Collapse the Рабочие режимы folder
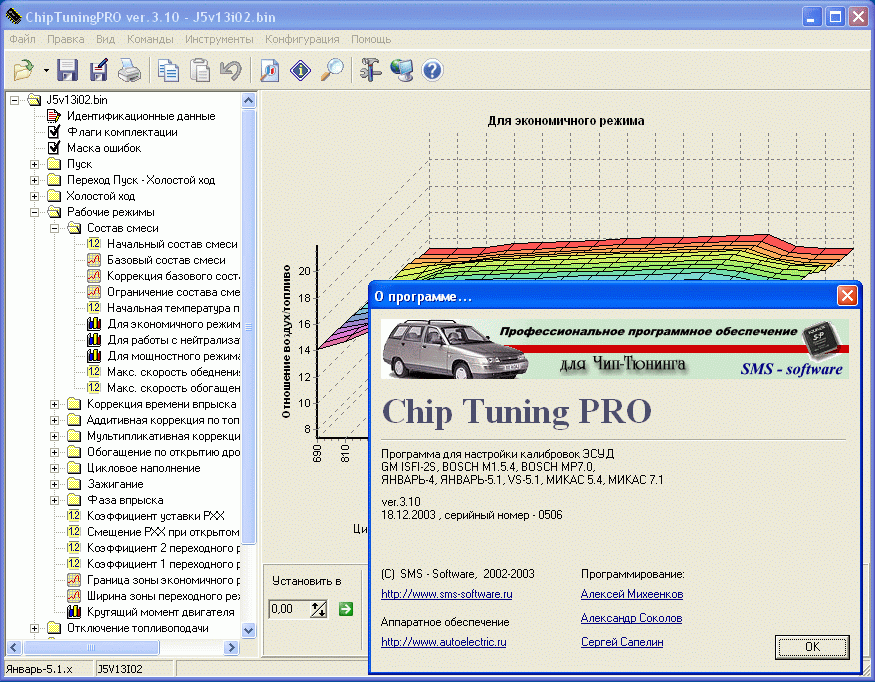The image size is (875, 682). coord(35,212)
